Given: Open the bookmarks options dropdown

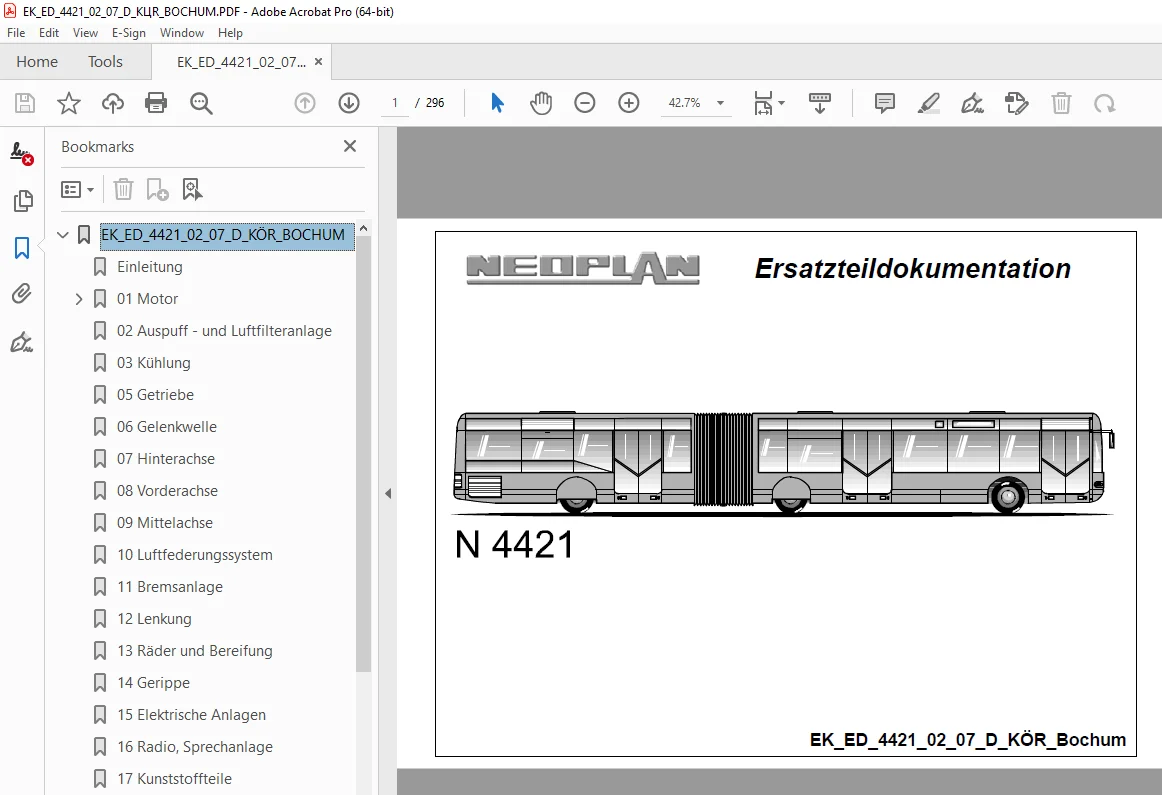Looking at the screenshot, I should point(77,190).
